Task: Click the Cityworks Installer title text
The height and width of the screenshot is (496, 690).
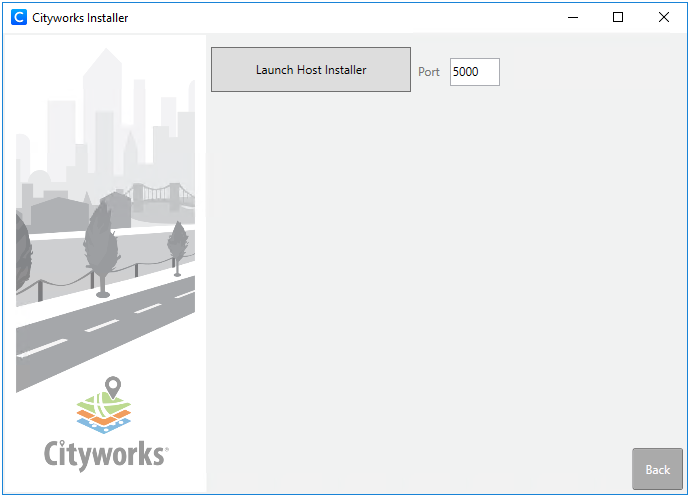Action: (x=80, y=18)
